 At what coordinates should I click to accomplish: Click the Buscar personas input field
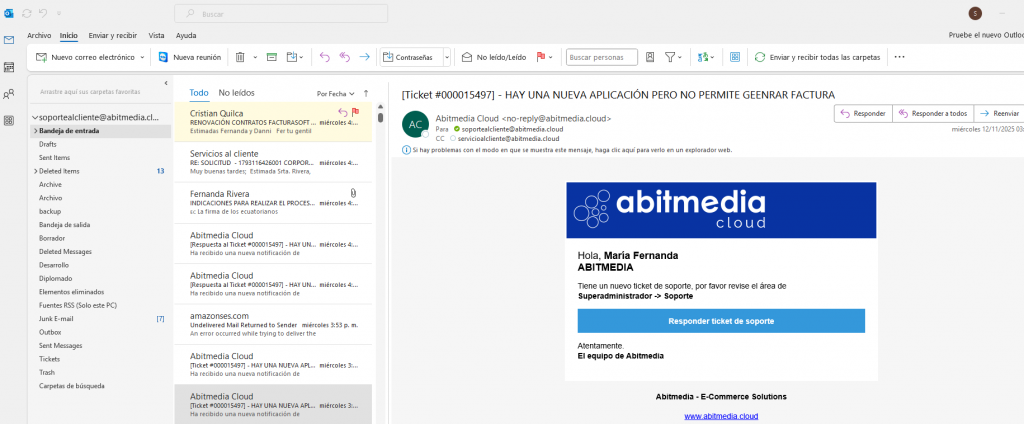(601, 58)
